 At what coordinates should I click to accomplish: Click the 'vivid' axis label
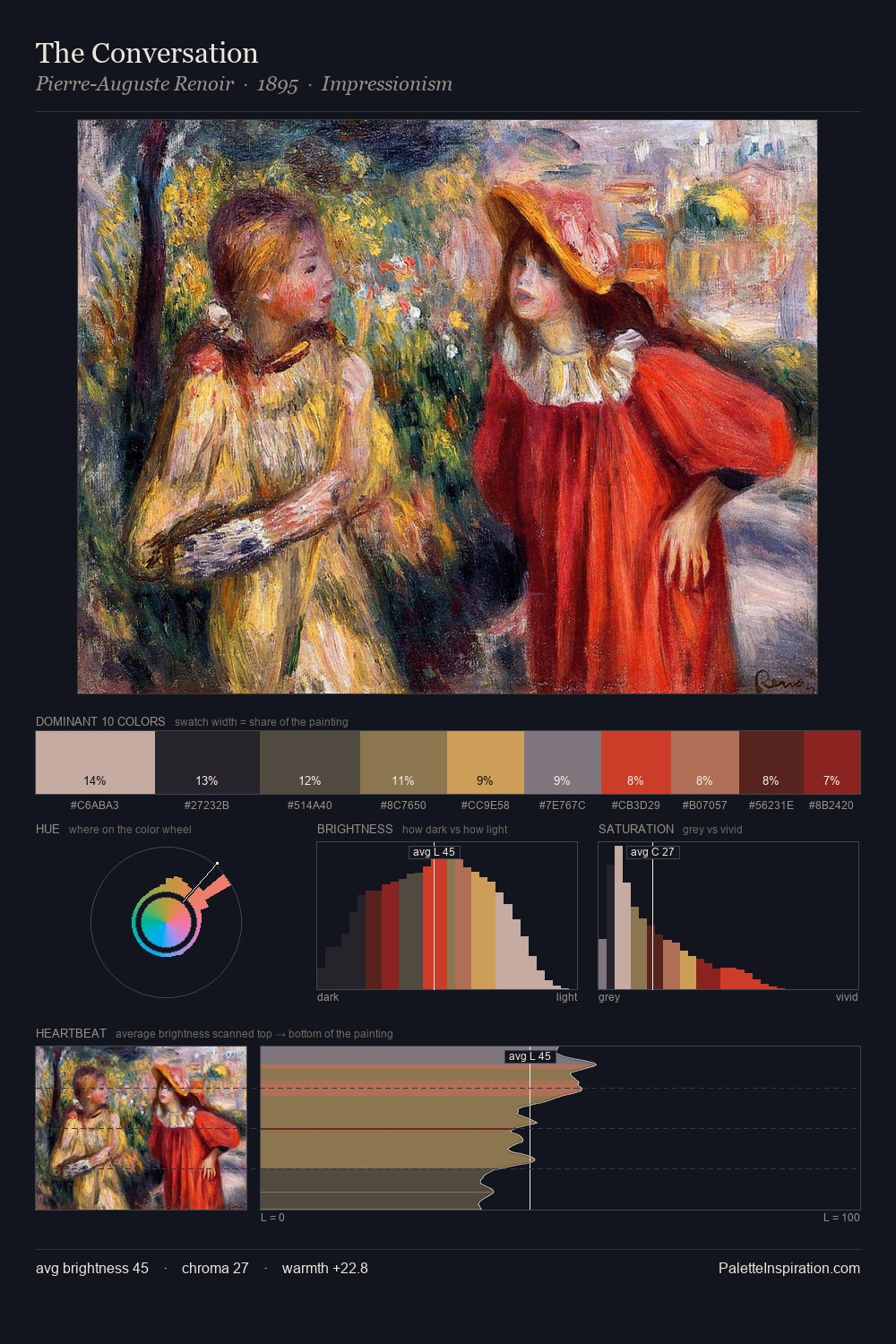847,997
